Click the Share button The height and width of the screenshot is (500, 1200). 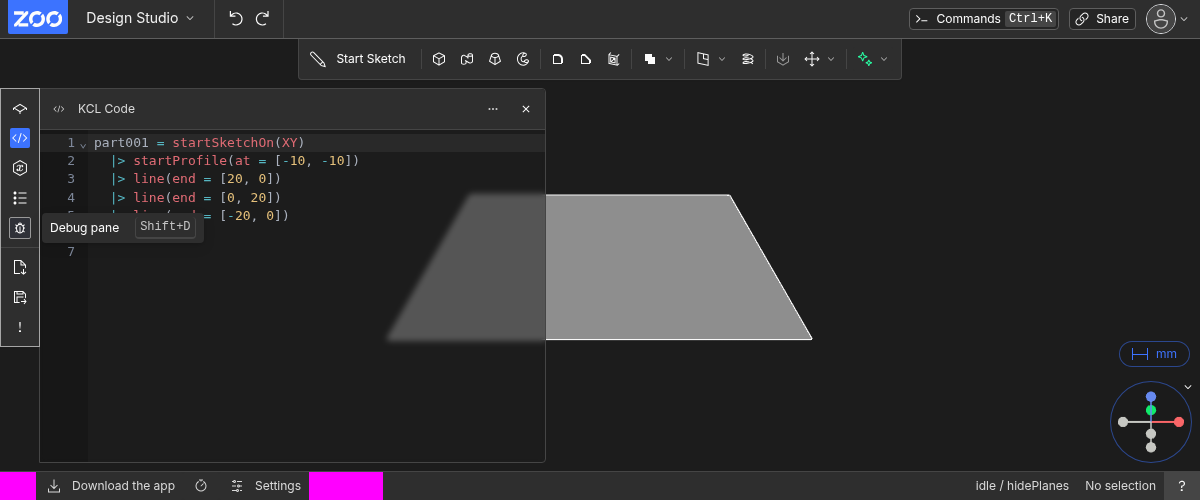tap(1102, 18)
